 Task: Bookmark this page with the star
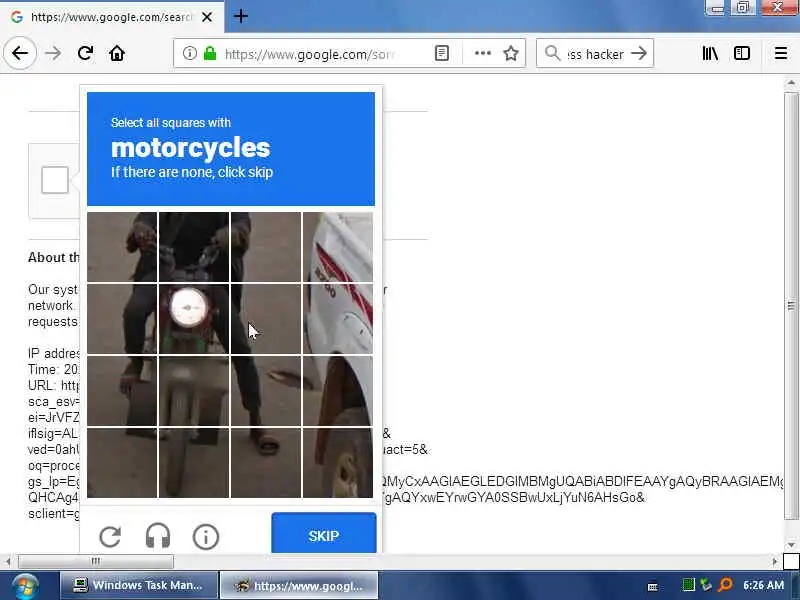[511, 53]
